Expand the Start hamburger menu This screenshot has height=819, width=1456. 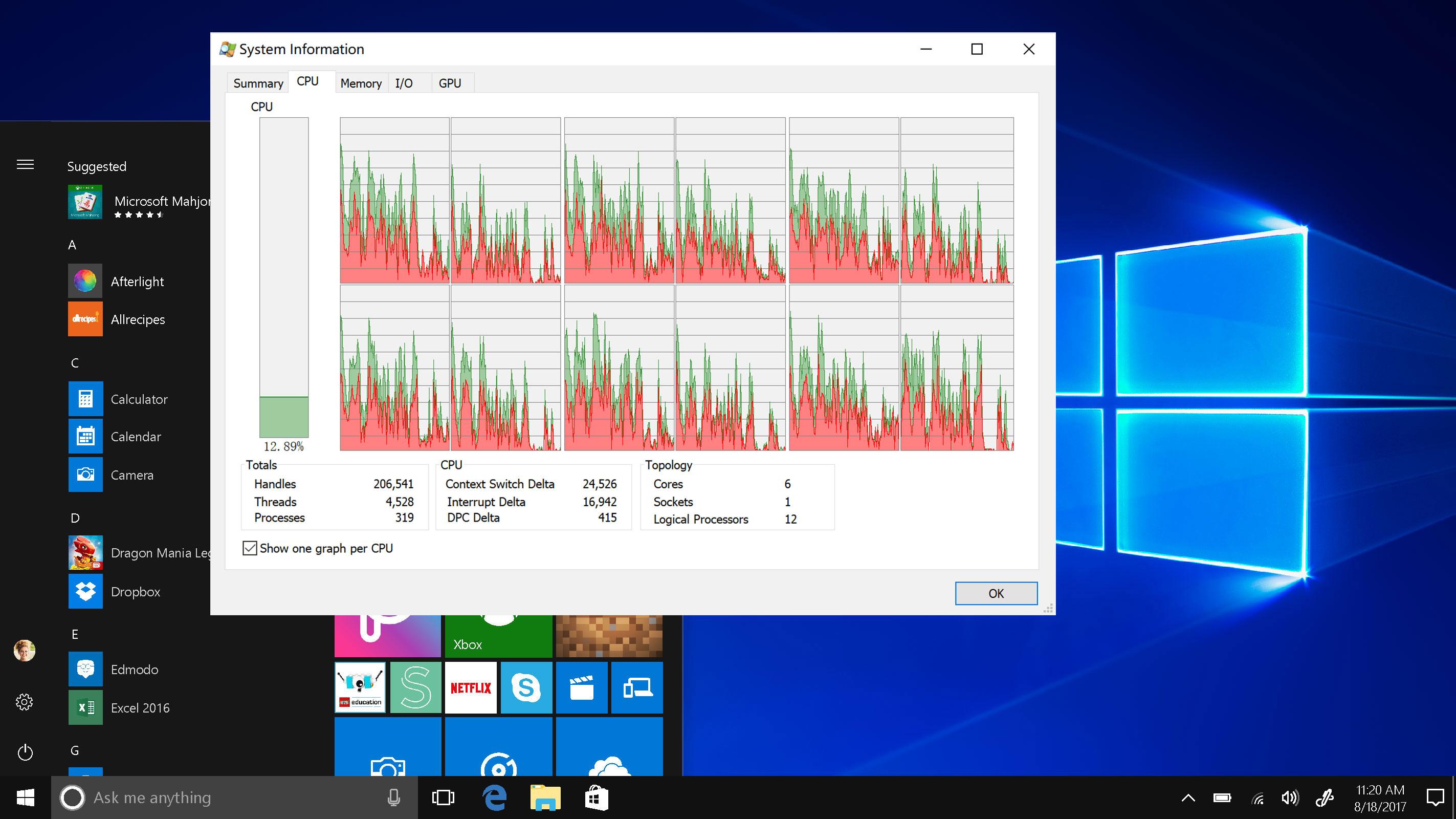25,165
